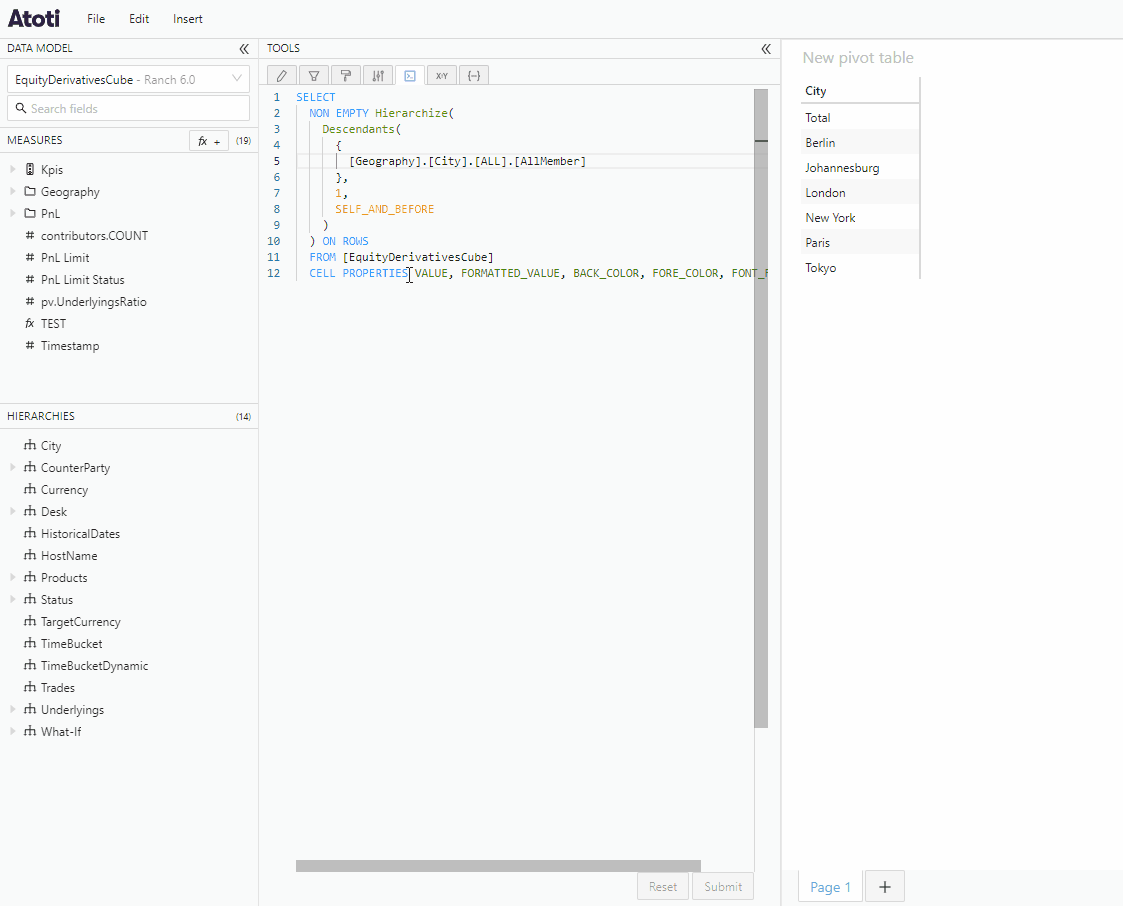Expand the Geography measures folder
The image size is (1123, 906).
13,191
